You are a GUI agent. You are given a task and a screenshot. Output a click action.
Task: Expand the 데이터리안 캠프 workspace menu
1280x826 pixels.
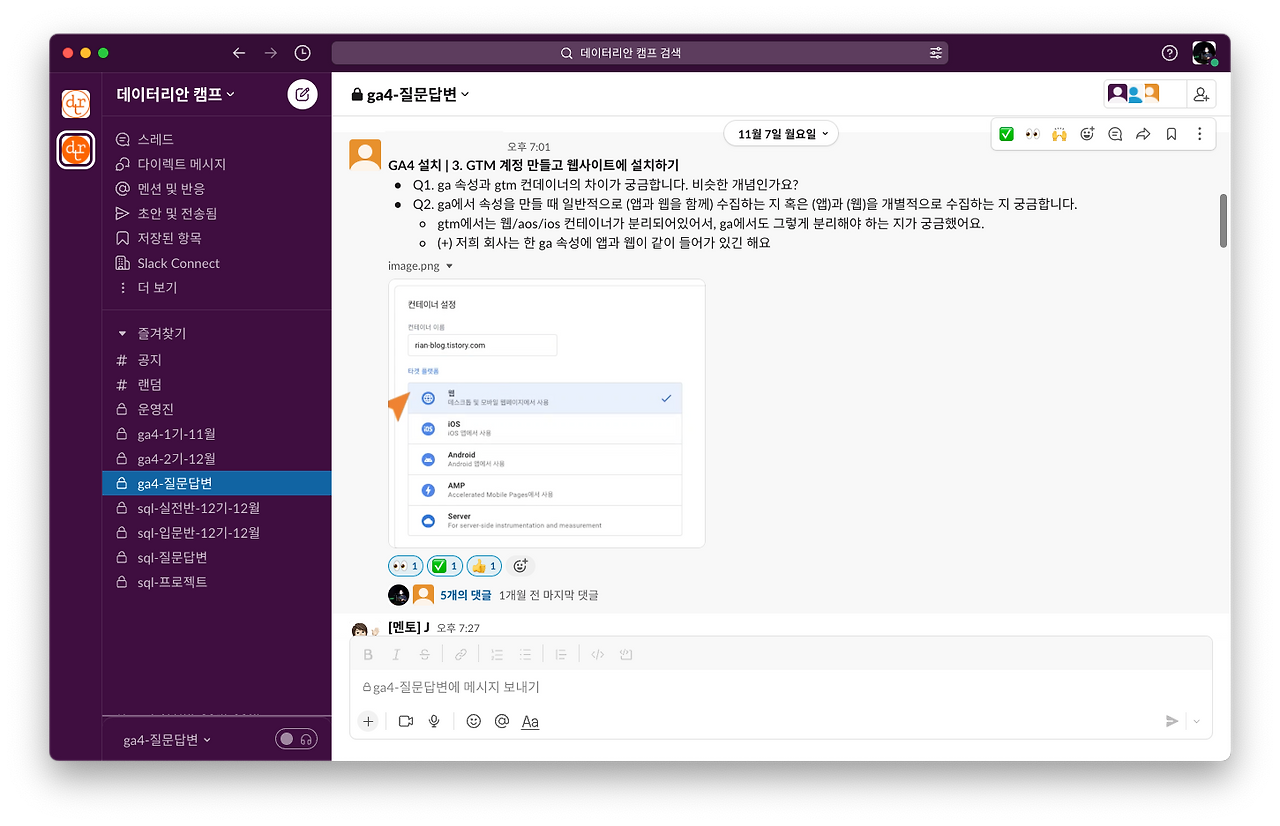[176, 94]
